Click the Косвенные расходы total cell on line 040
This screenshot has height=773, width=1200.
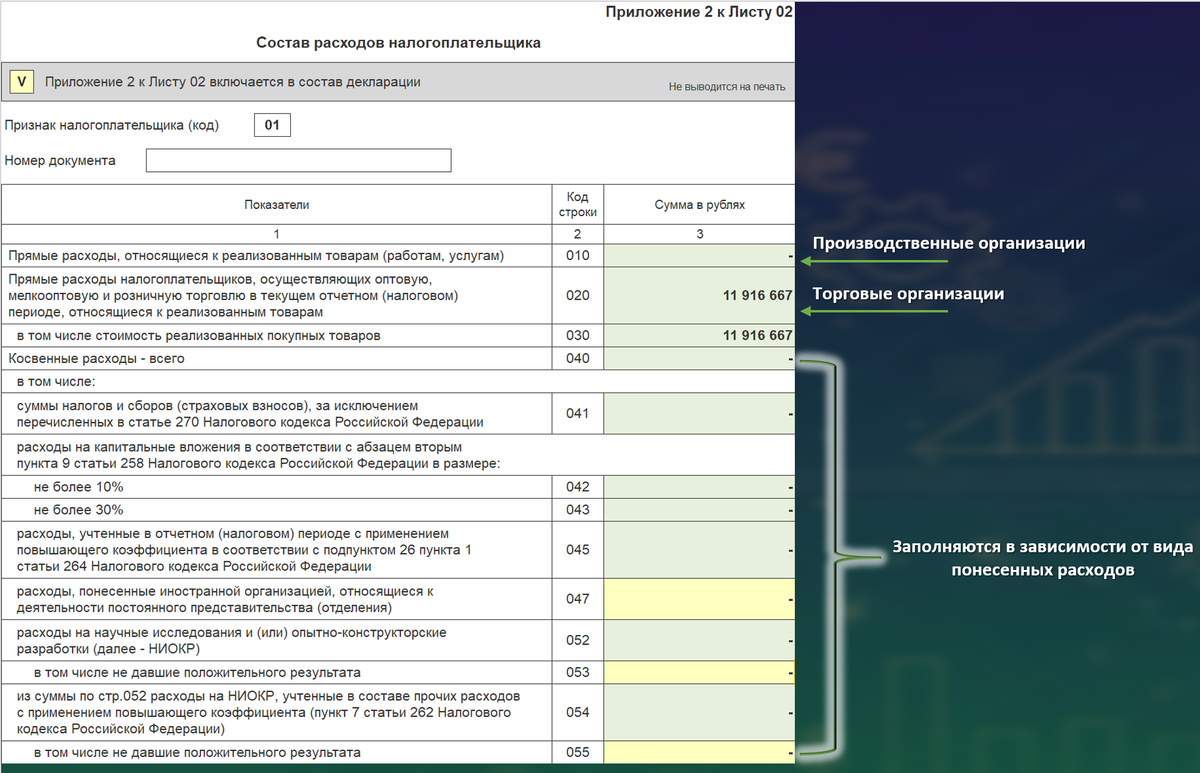click(698, 358)
